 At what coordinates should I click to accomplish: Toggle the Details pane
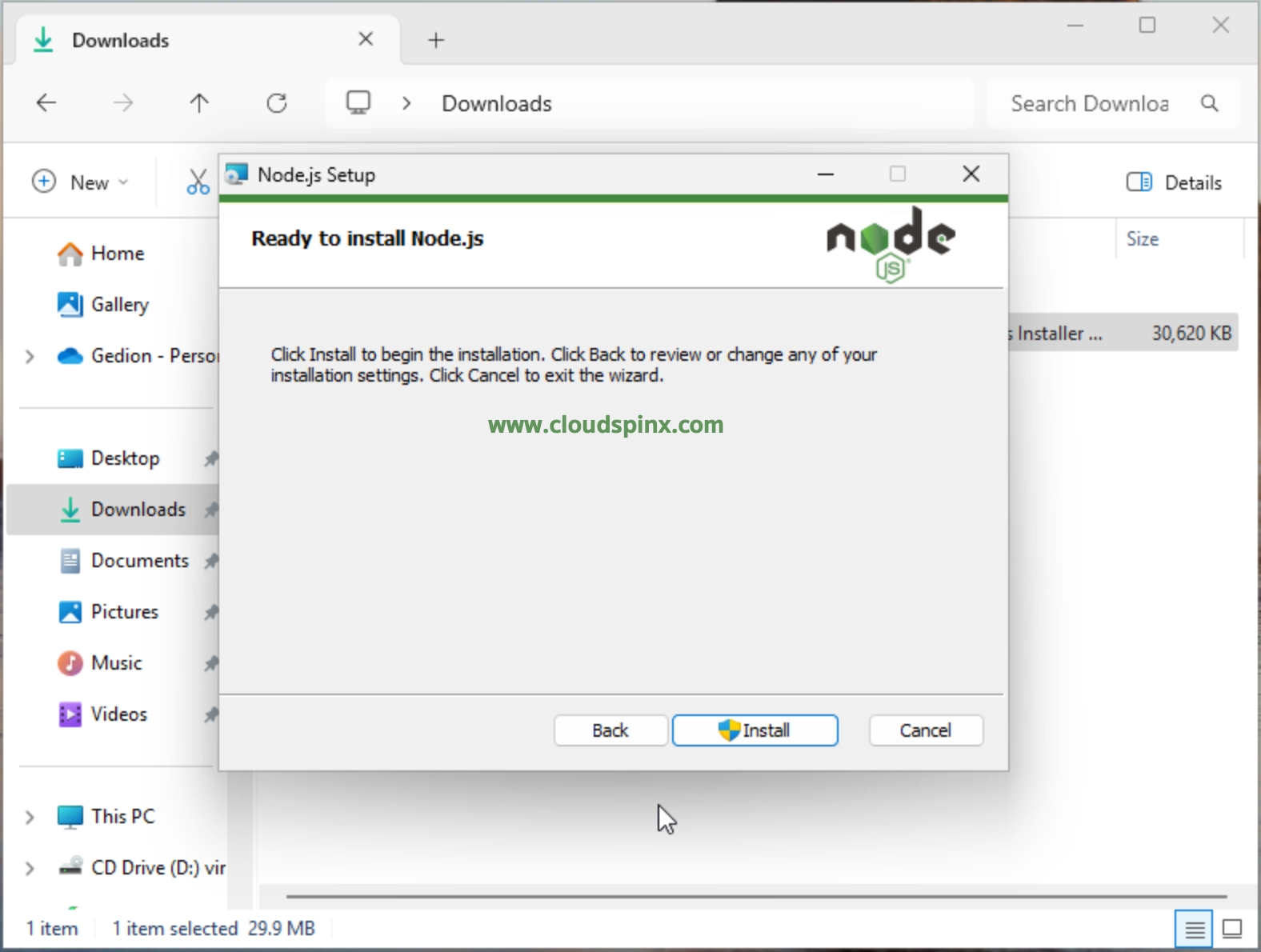[x=1174, y=182]
